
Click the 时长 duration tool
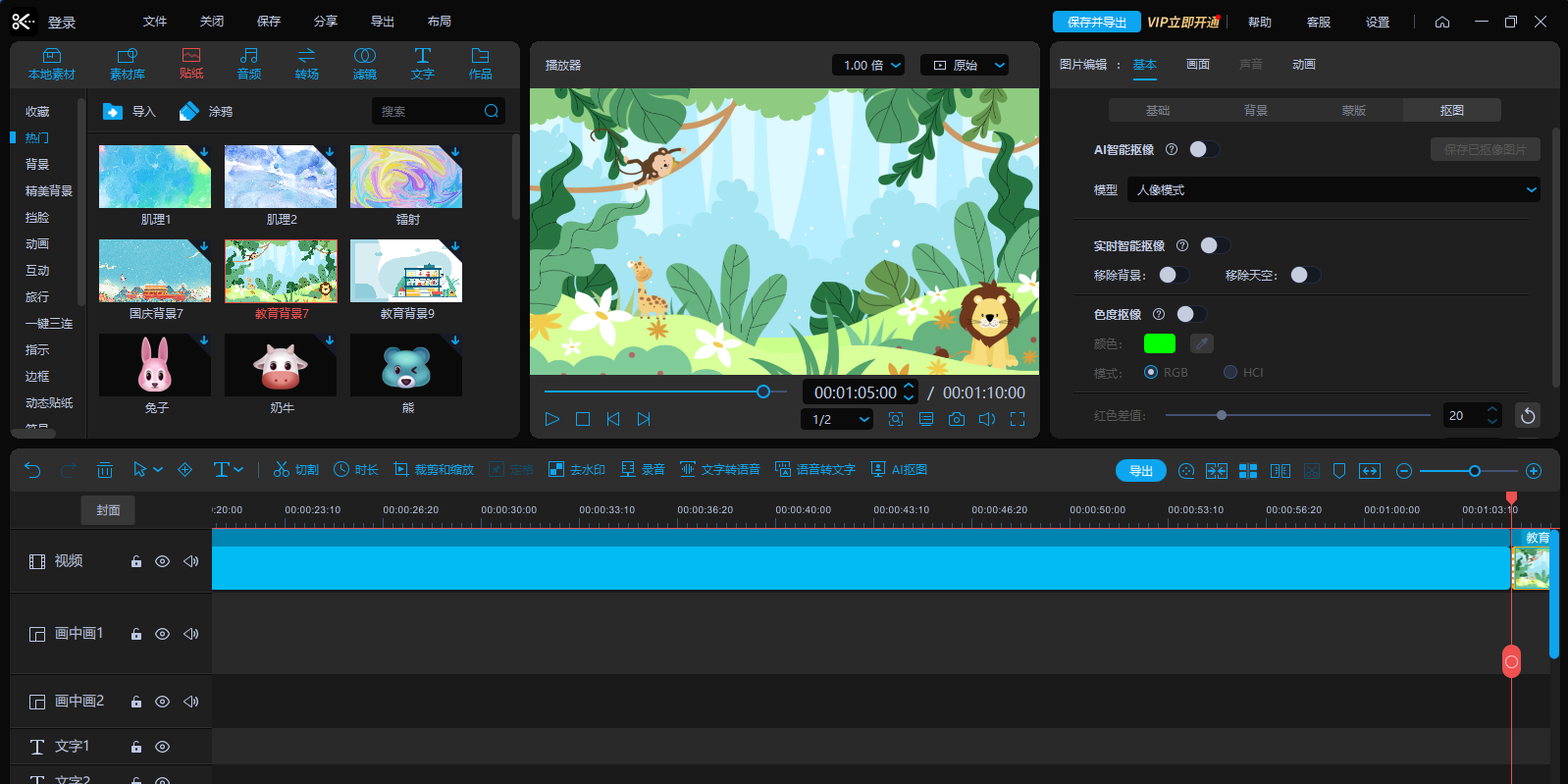[x=355, y=470]
